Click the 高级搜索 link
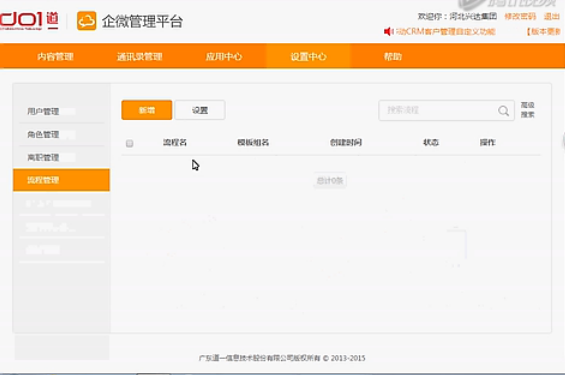The height and width of the screenshot is (375, 565). point(528,110)
